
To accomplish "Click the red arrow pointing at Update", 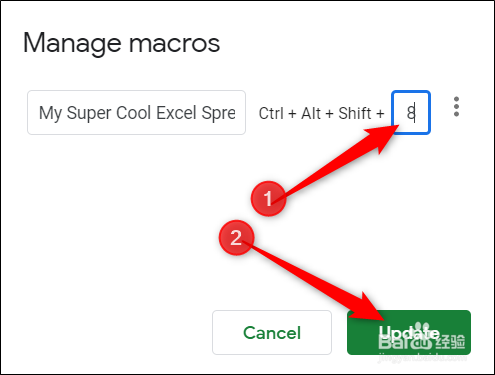I will pos(315,282).
